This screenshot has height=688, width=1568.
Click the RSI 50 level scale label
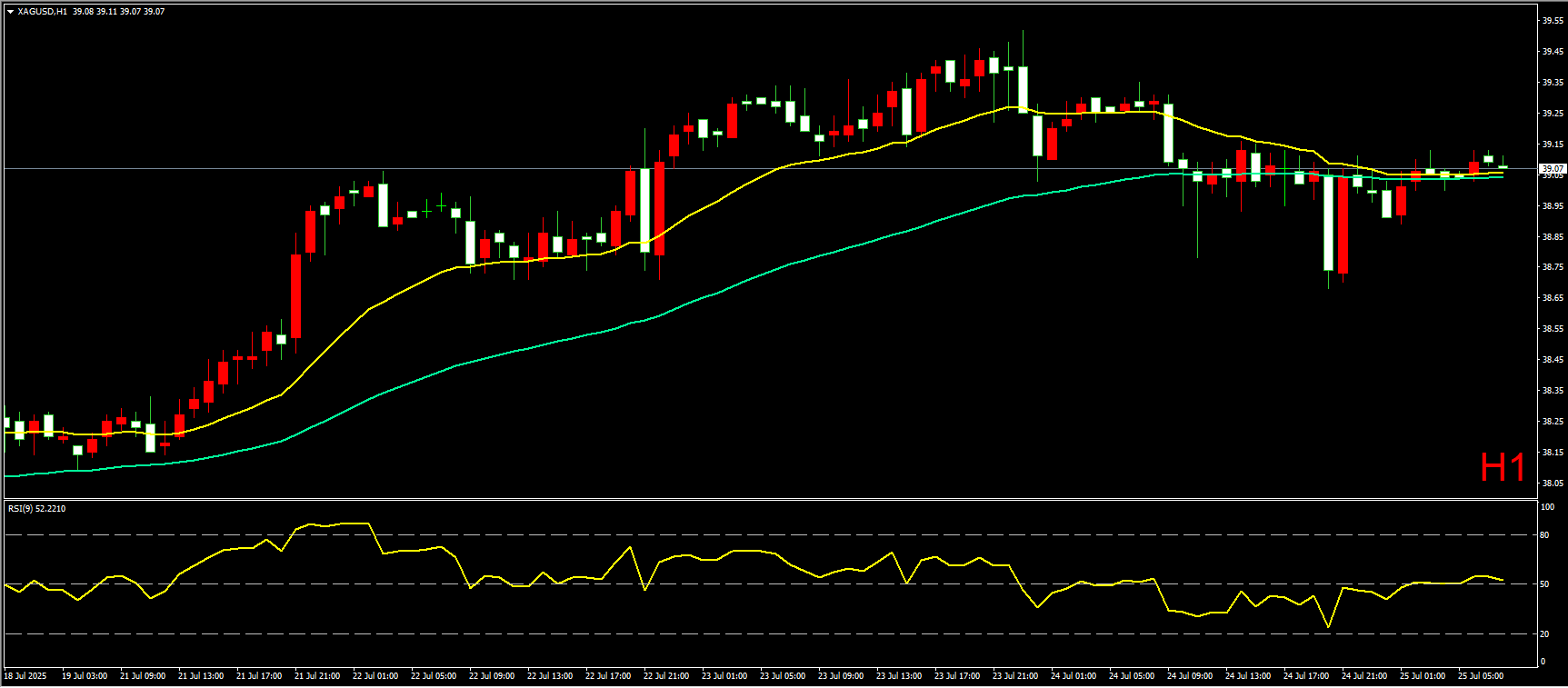pyautogui.click(x=1544, y=584)
